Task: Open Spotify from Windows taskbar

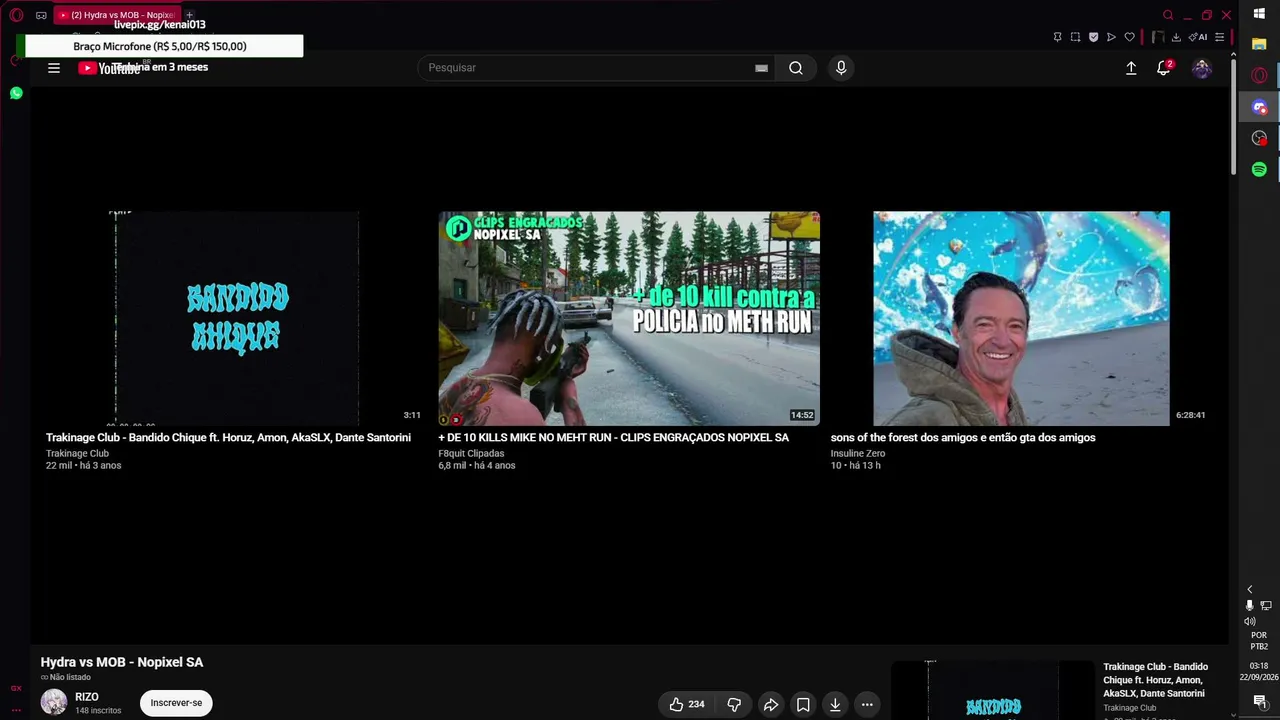Action: coord(1259,169)
